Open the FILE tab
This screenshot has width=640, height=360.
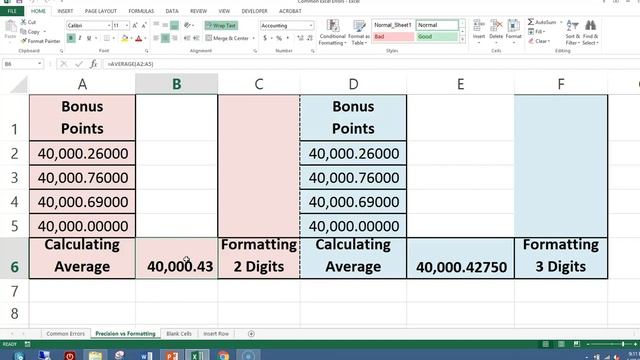(x=12, y=11)
